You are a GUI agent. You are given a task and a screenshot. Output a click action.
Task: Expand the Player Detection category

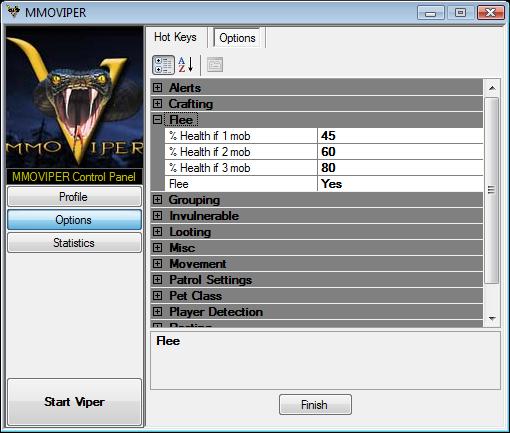(157, 312)
